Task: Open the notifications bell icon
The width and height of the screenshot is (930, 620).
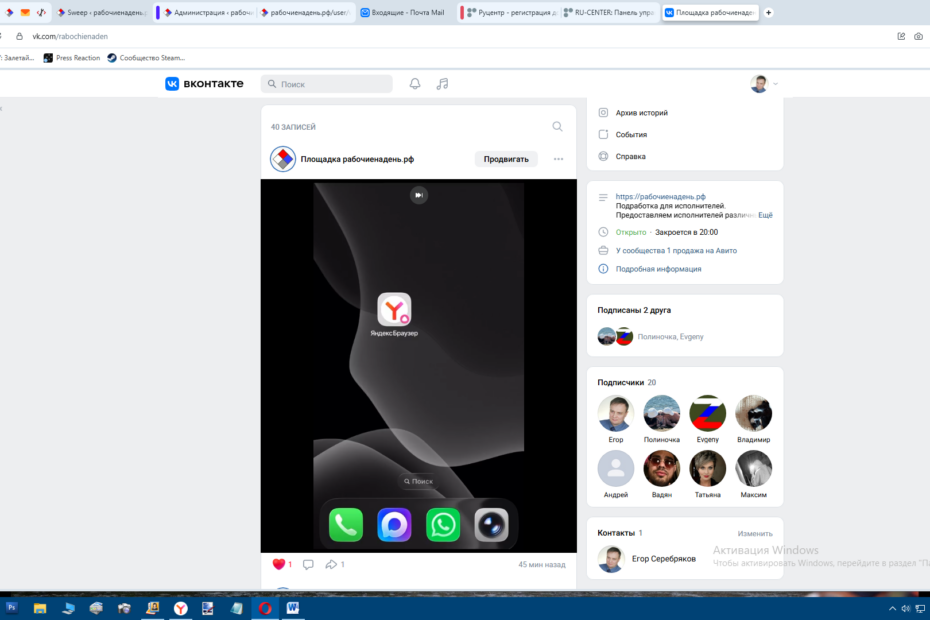Action: 415,84
